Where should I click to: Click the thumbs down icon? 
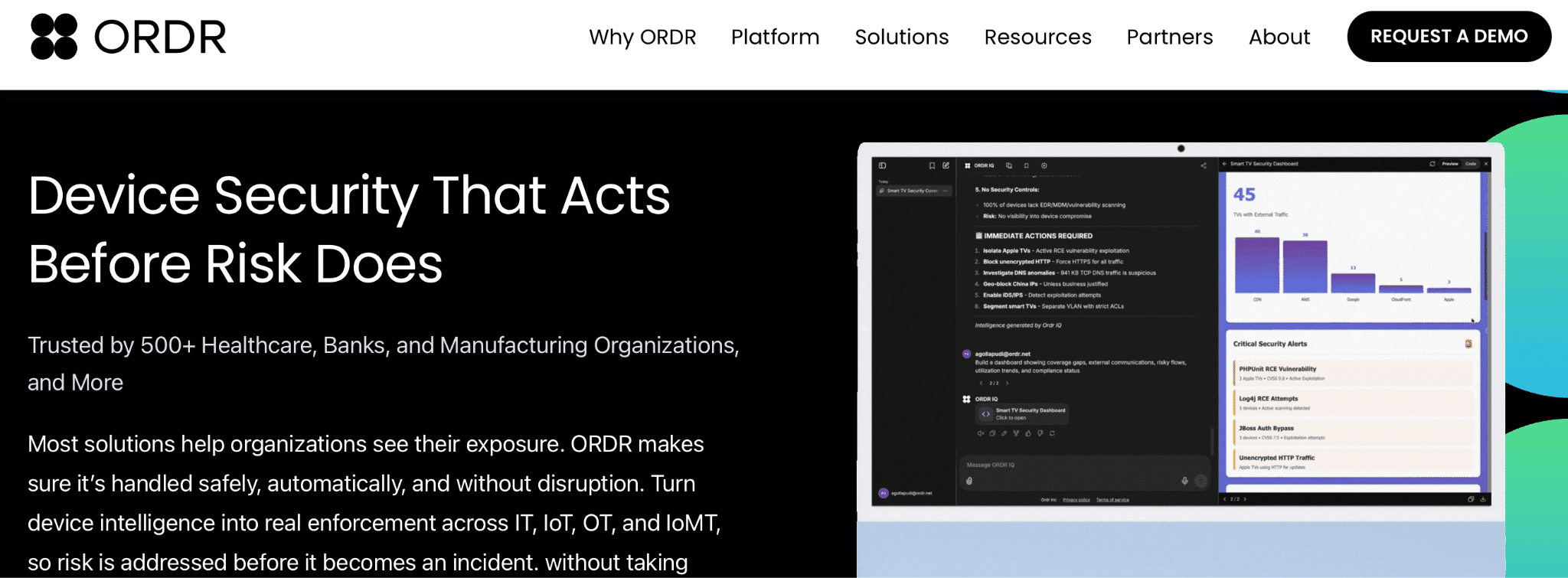1040,433
